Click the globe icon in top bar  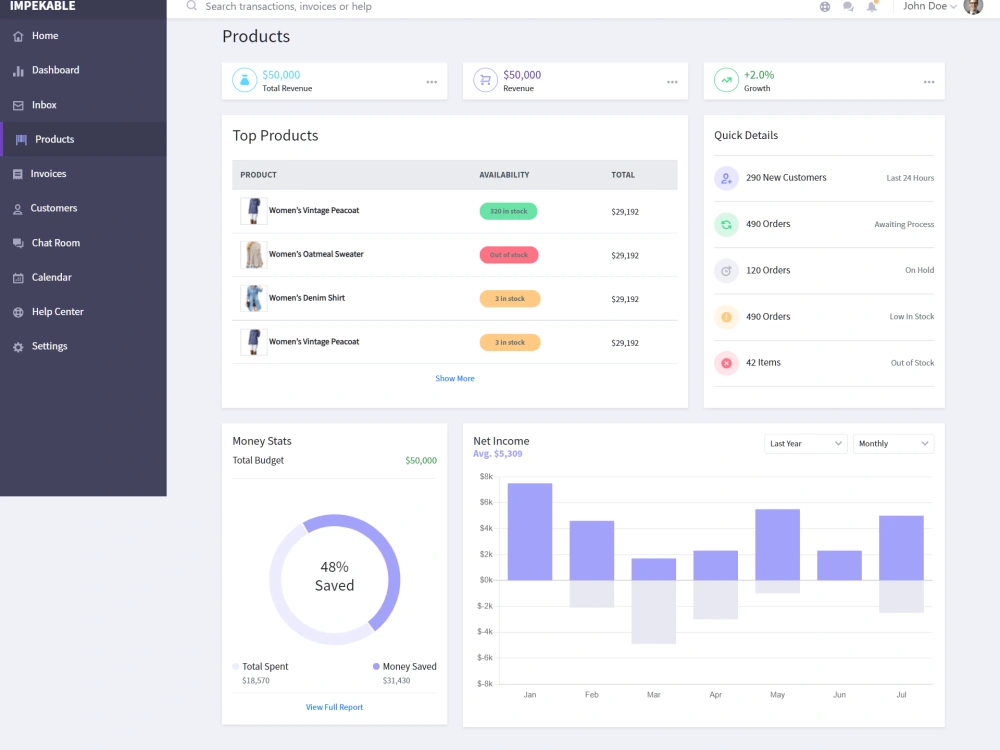pyautogui.click(x=825, y=6)
